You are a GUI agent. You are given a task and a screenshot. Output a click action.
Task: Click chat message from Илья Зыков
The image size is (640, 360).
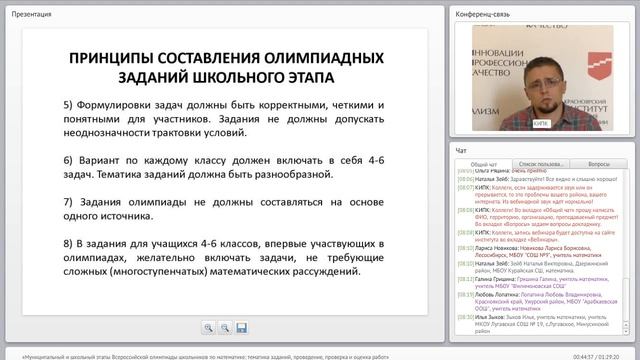533,324
